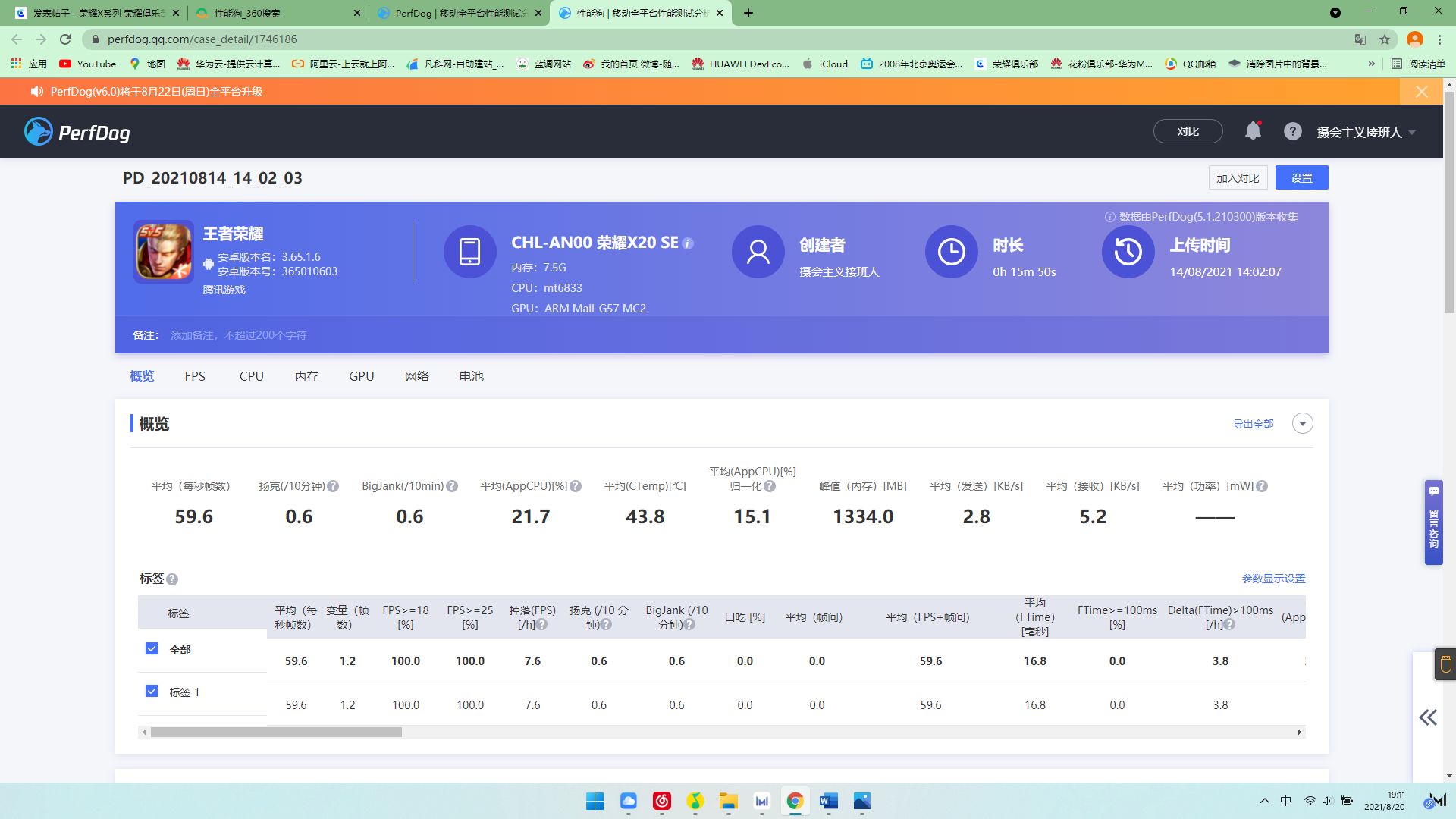Click help icon next to 平均(AppCPU)[%]
1456x819 pixels.
576,486
